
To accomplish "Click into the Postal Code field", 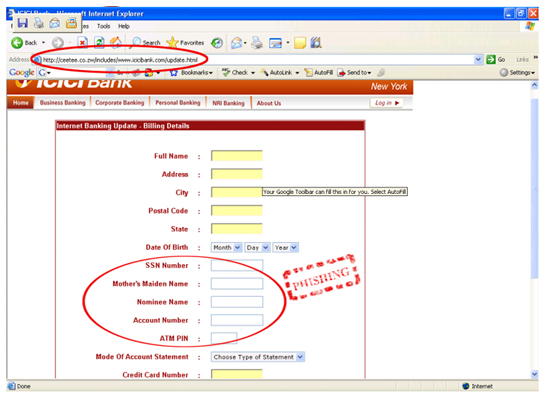I will [237, 210].
